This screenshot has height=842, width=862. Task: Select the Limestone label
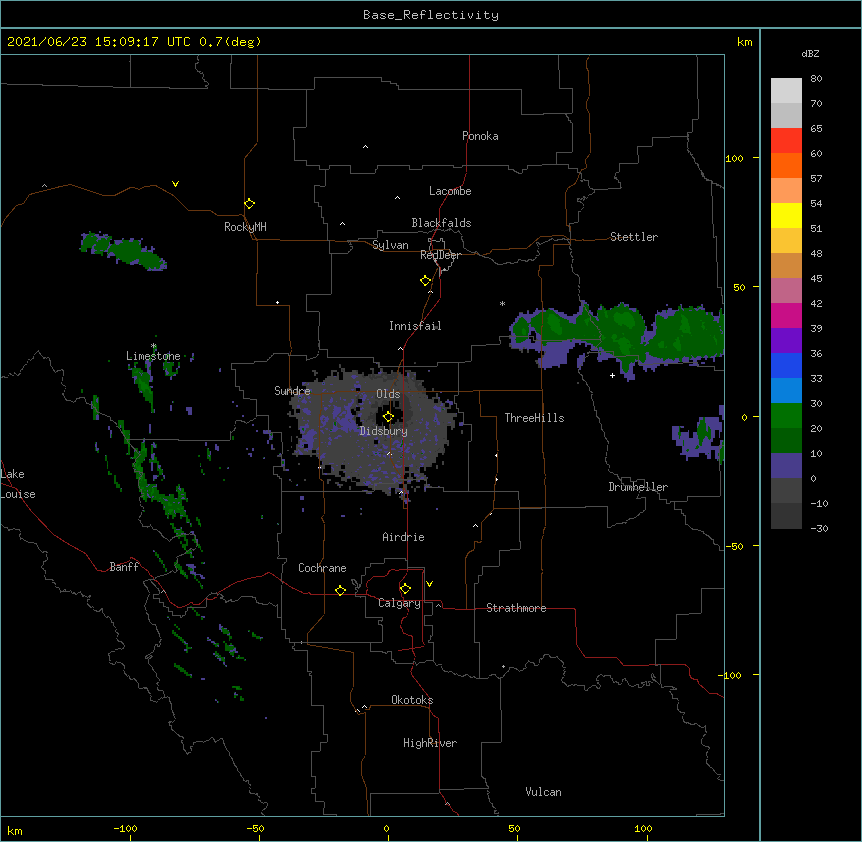tap(153, 356)
